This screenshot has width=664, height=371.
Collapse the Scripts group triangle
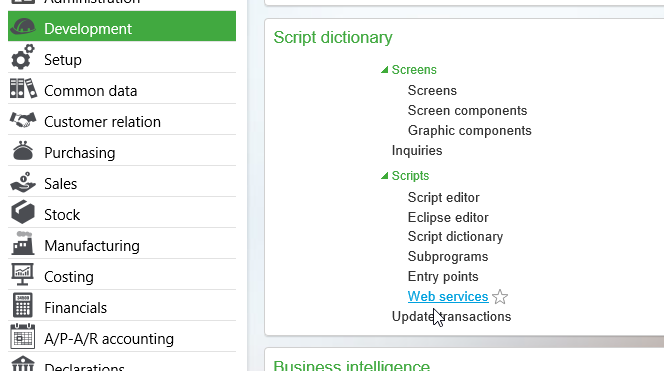tap(385, 176)
